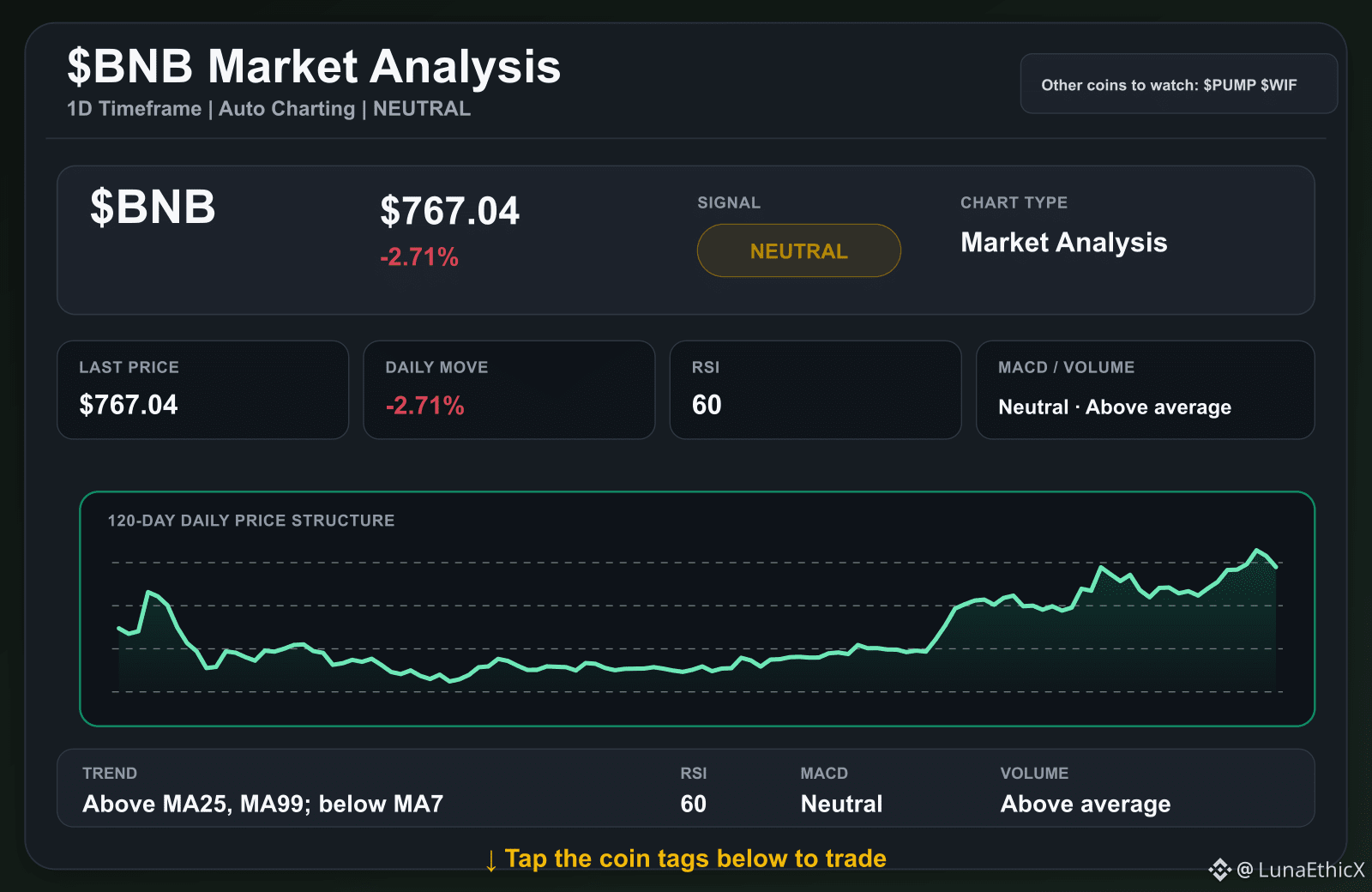
Task: Click the Binance logo icon beside LunaEthicX
Action: [x=1219, y=870]
